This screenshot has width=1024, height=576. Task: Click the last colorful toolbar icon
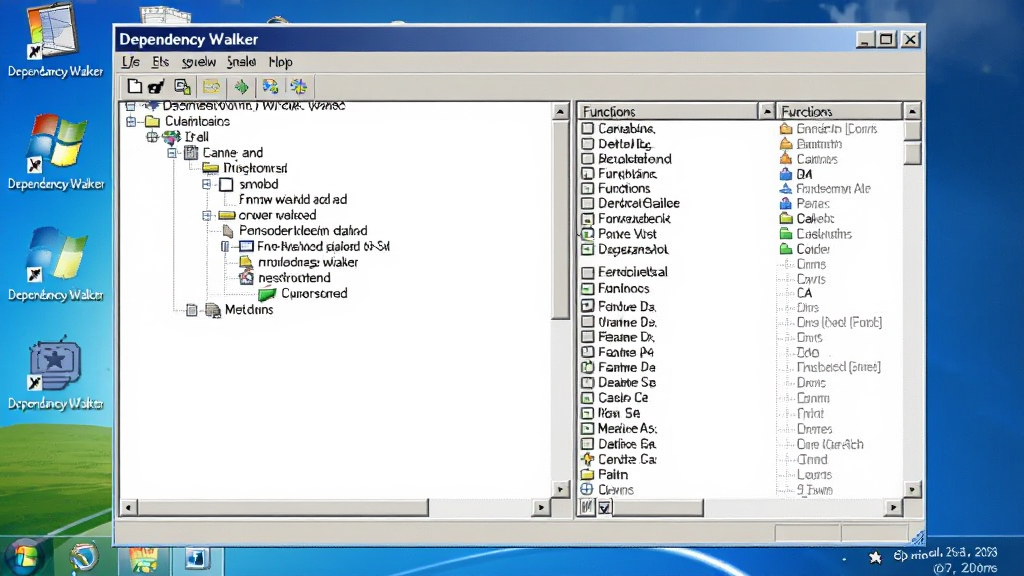pos(298,86)
